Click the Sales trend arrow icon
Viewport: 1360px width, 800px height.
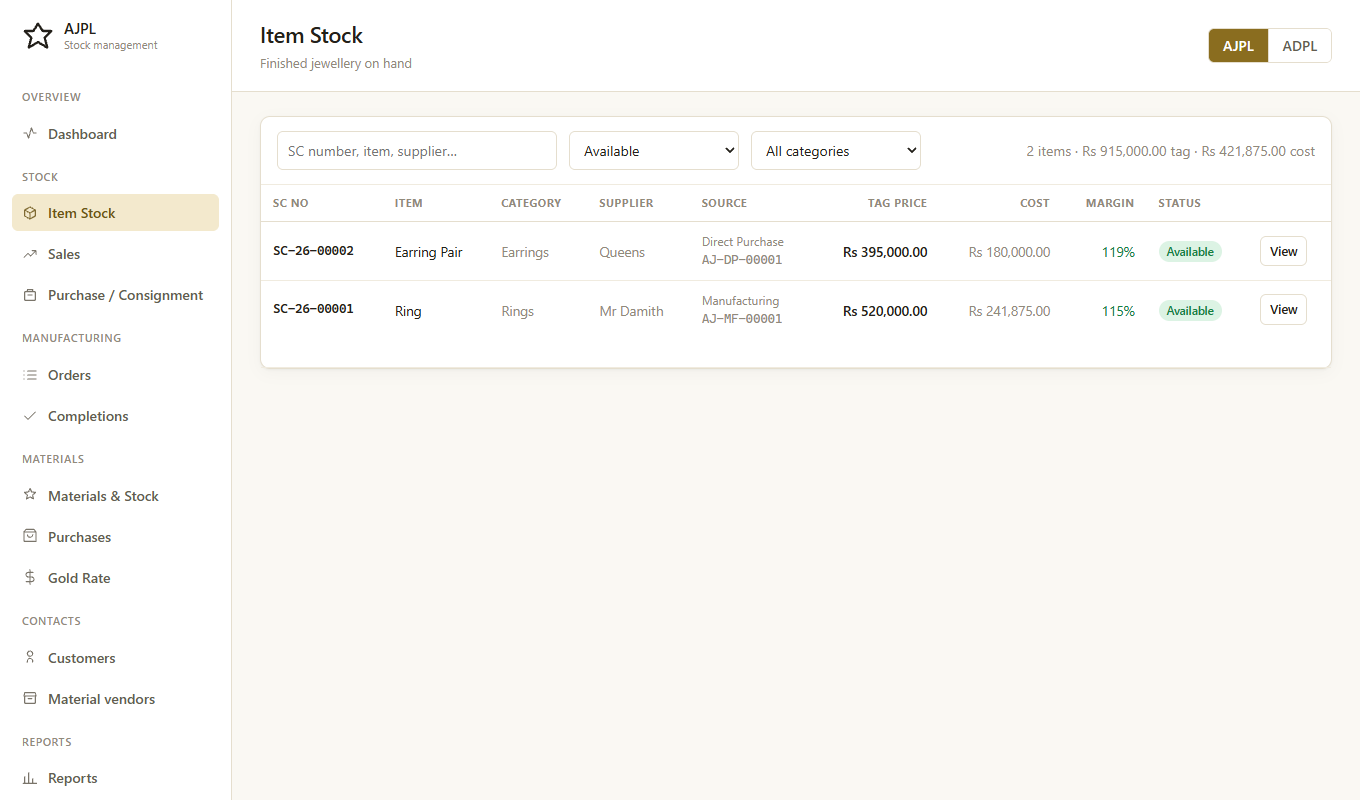click(x=30, y=254)
